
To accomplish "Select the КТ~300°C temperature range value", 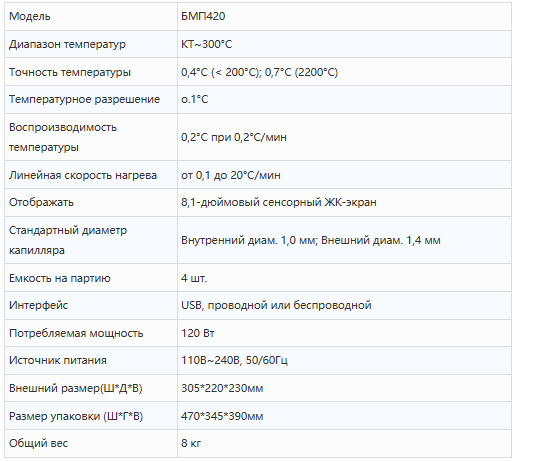I will (x=207, y=44).
